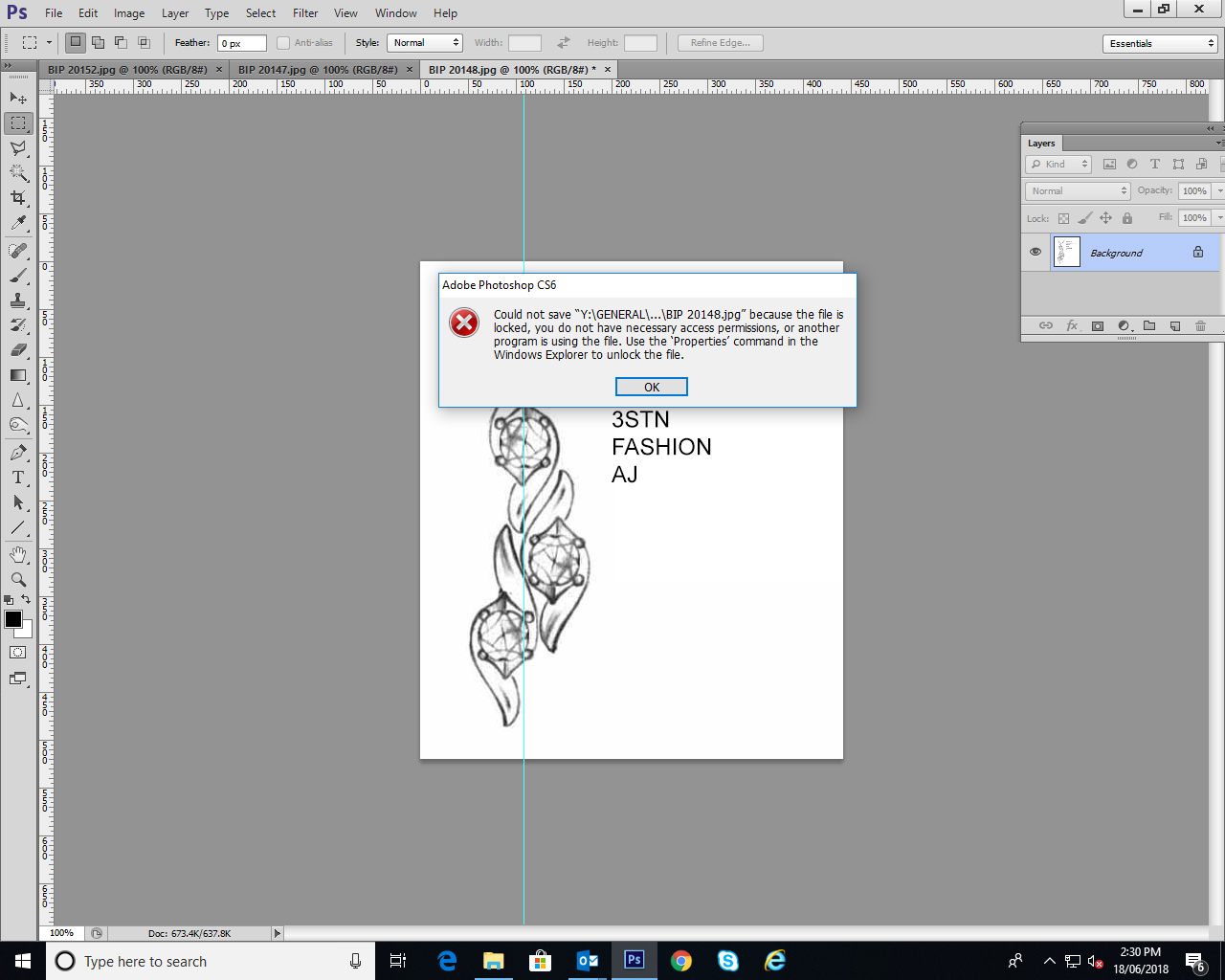Select the Move tool
The width and height of the screenshot is (1225, 980).
pos(18,98)
